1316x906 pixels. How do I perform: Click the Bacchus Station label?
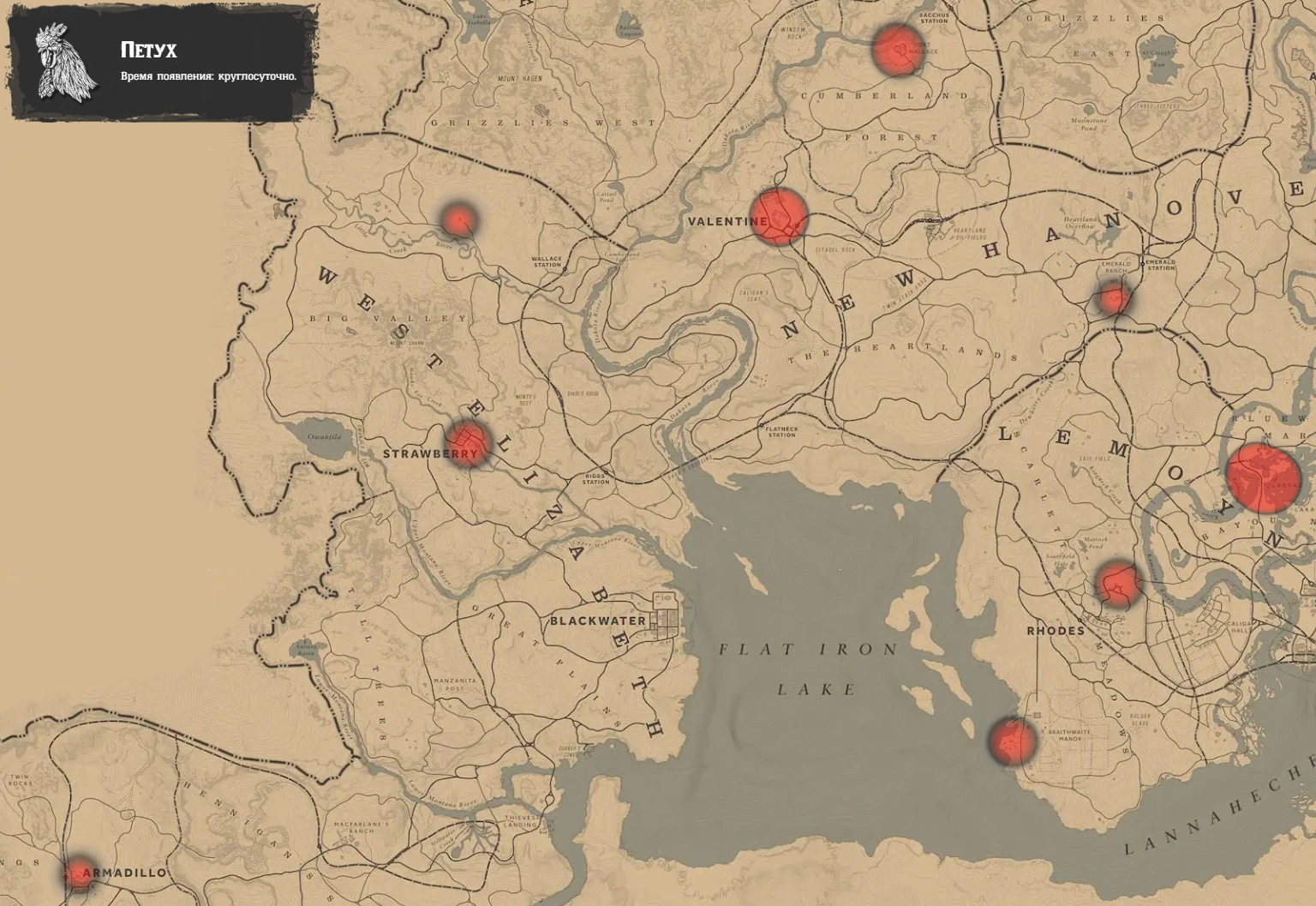click(933, 18)
